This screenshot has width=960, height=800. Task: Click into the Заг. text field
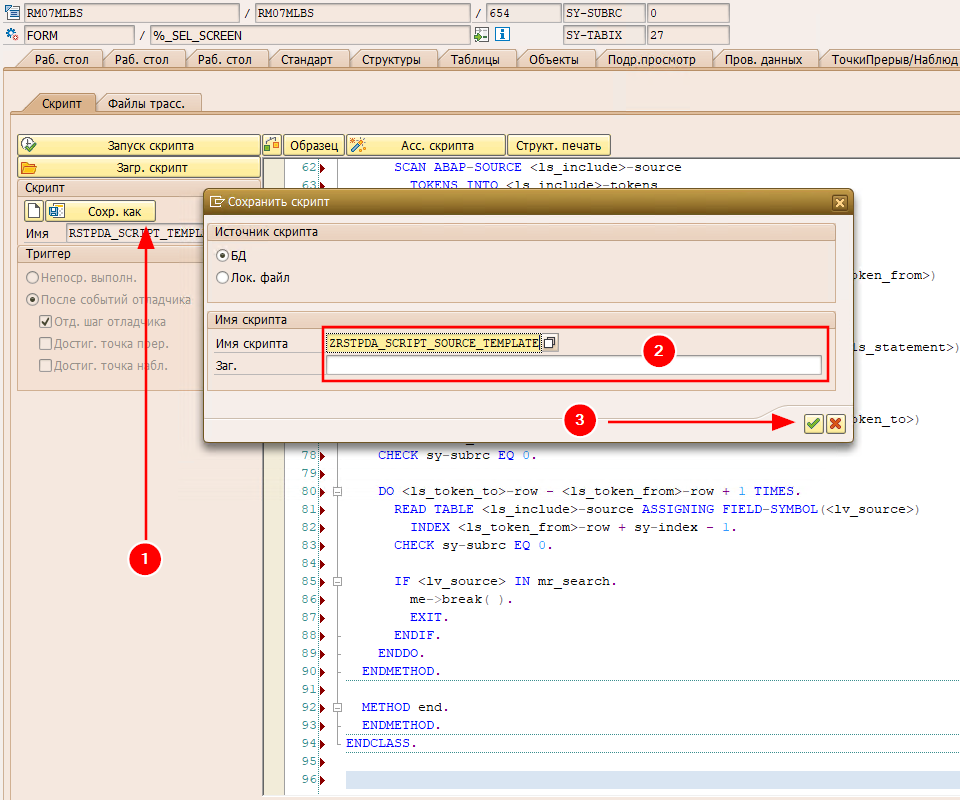573,366
